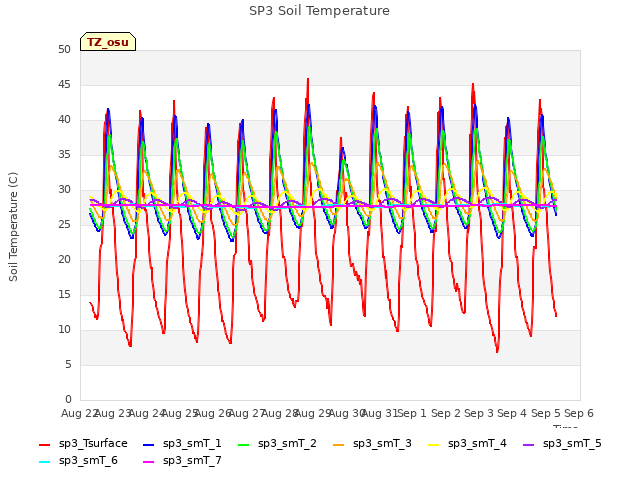Click the SP3 Soil Temperature chart title

tap(319, 11)
